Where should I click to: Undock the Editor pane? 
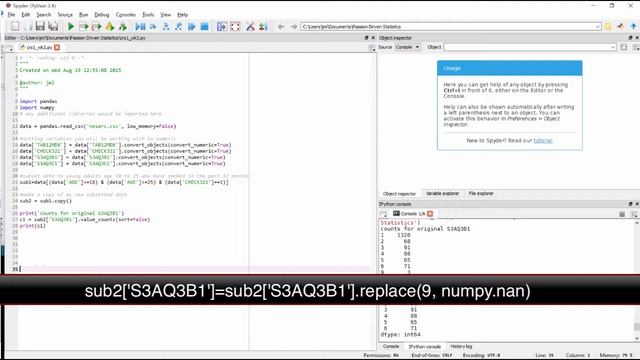tap(366, 38)
